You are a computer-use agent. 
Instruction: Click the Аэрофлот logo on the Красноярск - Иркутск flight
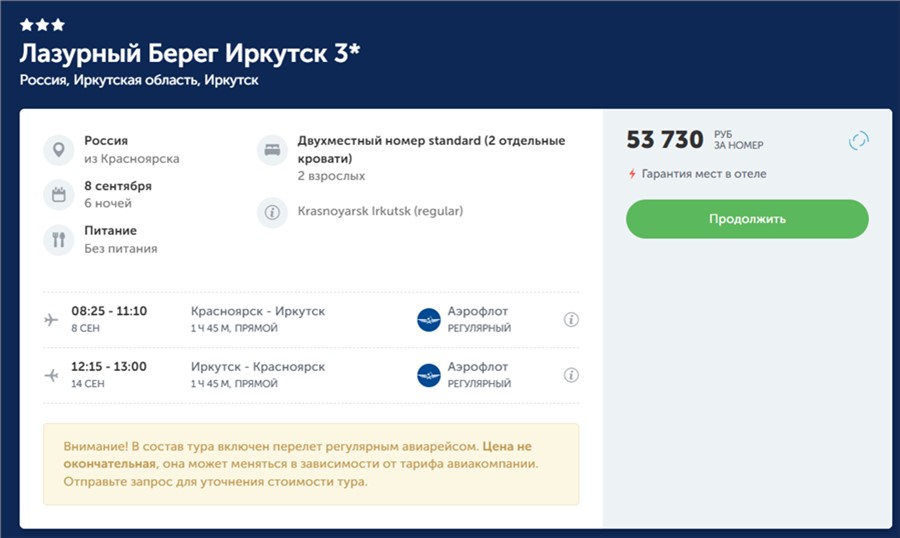click(429, 320)
